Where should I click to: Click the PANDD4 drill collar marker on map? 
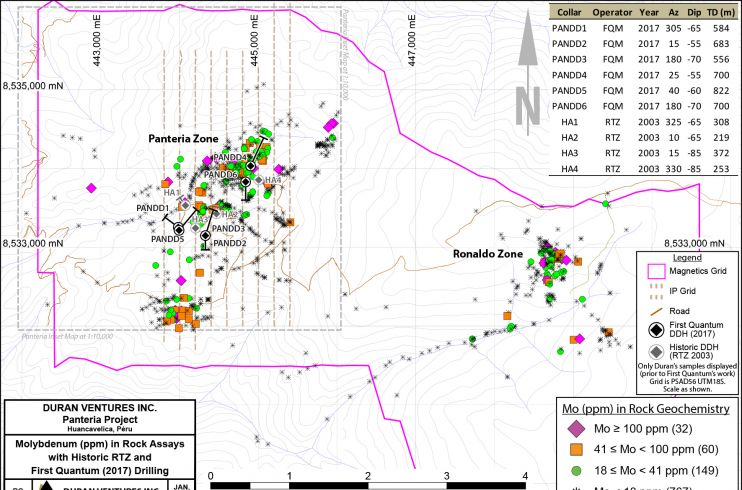click(x=250, y=166)
